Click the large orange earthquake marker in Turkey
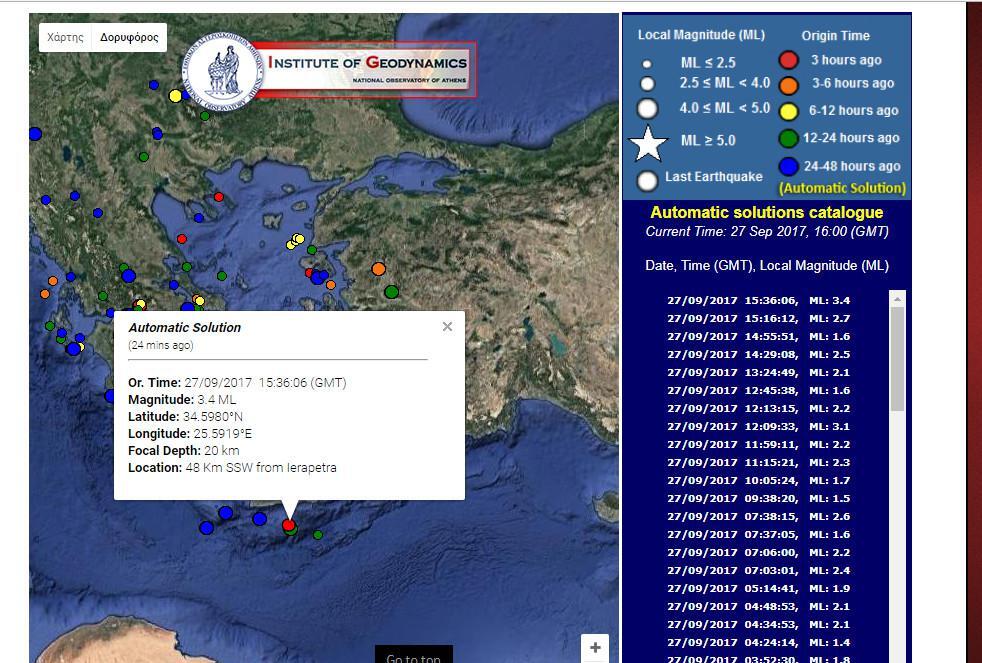 tap(378, 269)
